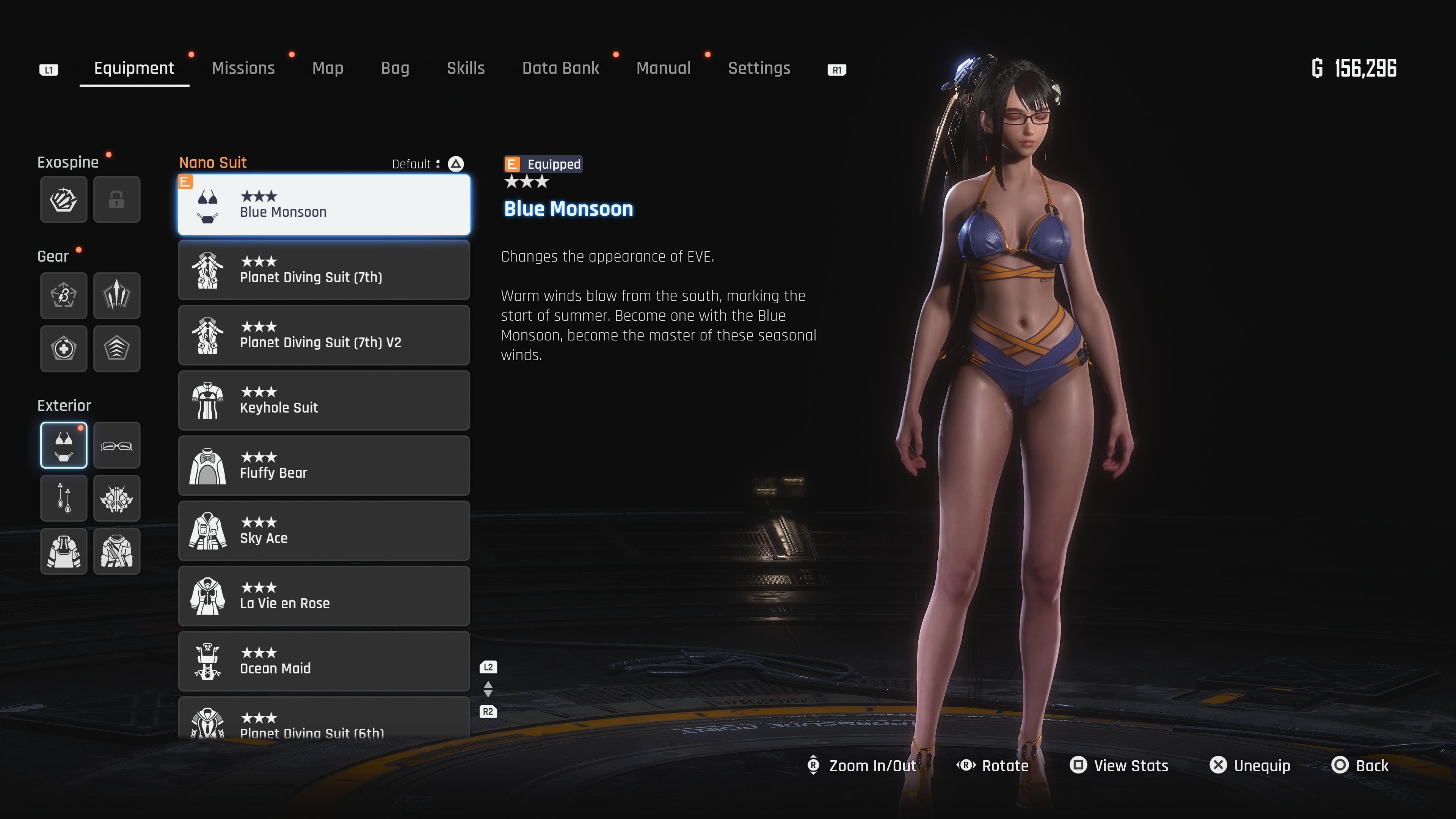The image size is (1456, 819).
Task: Switch to the Missions tab
Action: [243, 68]
